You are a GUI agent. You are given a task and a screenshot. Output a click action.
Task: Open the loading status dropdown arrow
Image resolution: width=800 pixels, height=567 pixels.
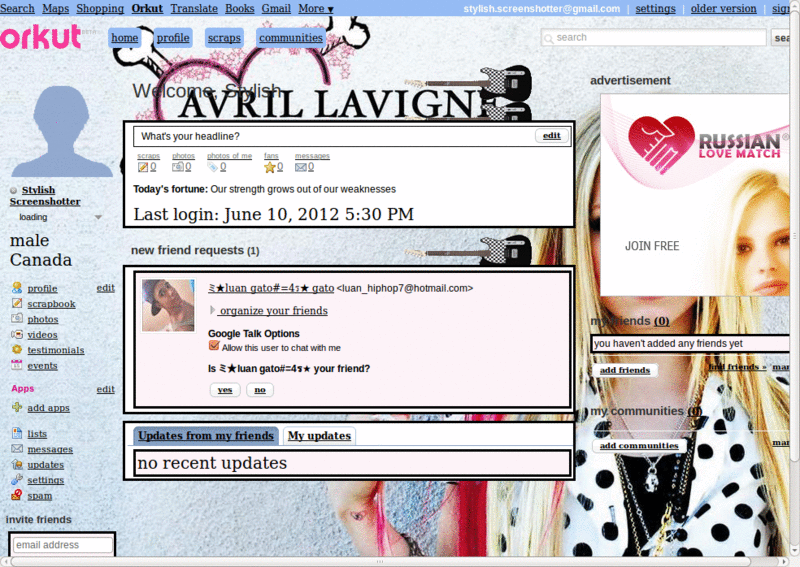(x=98, y=217)
